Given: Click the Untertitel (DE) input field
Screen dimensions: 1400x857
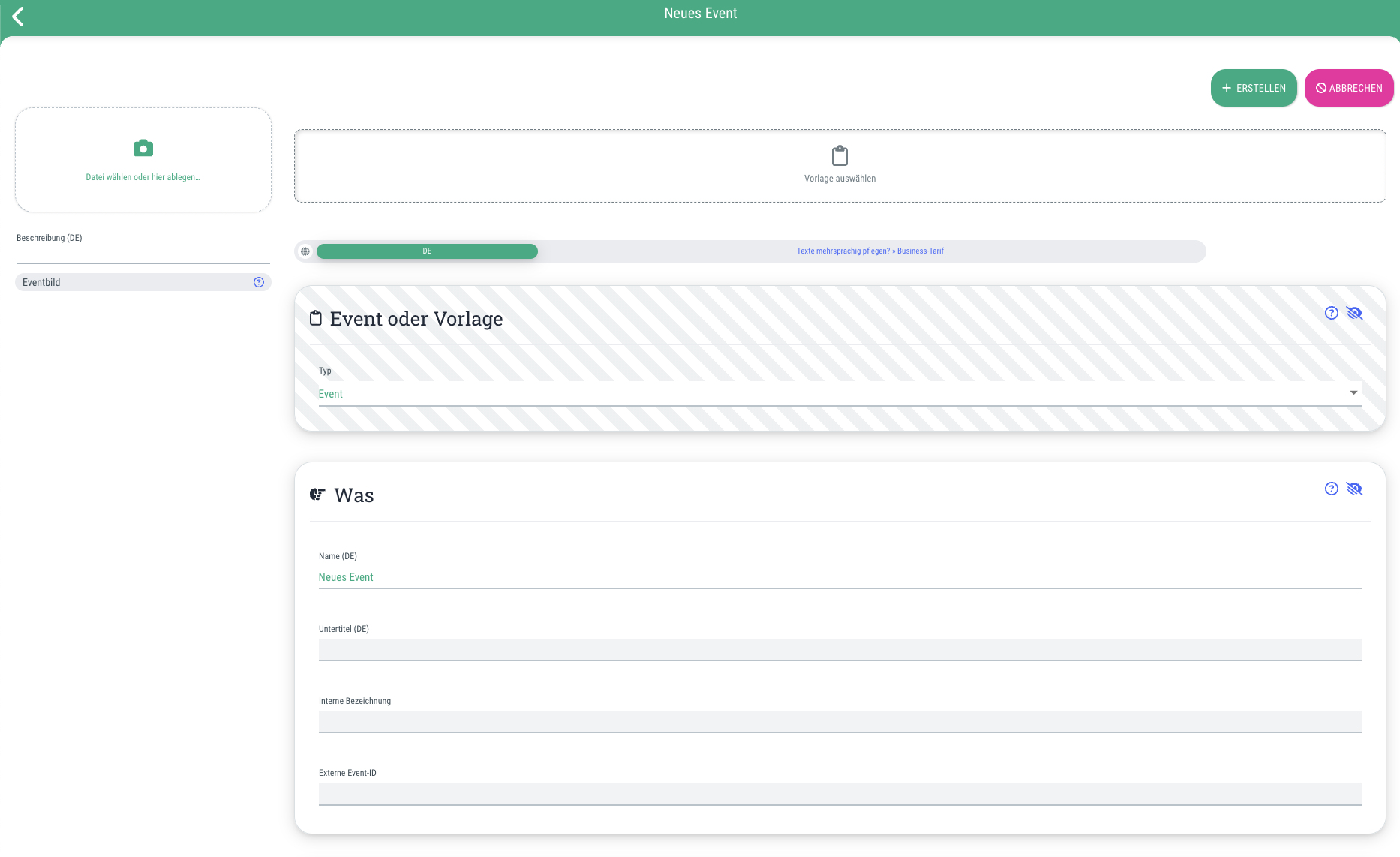Looking at the screenshot, I should (x=840, y=650).
